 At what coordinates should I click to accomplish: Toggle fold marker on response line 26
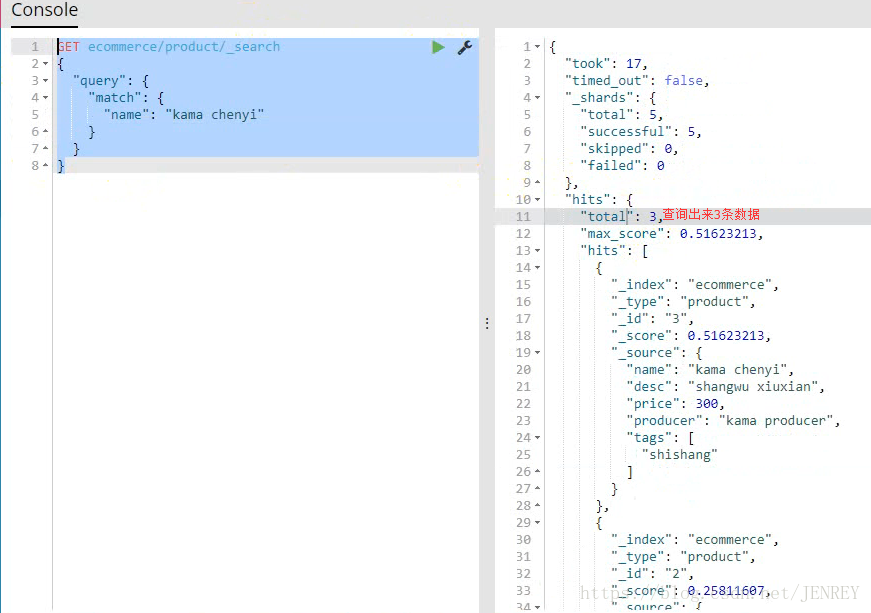(x=537, y=472)
